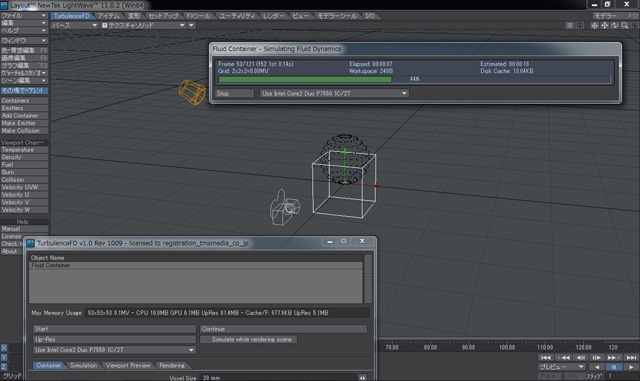Open the device dropdown in TurbulenceFD window
The width and height of the screenshot is (640, 381).
coord(114,350)
